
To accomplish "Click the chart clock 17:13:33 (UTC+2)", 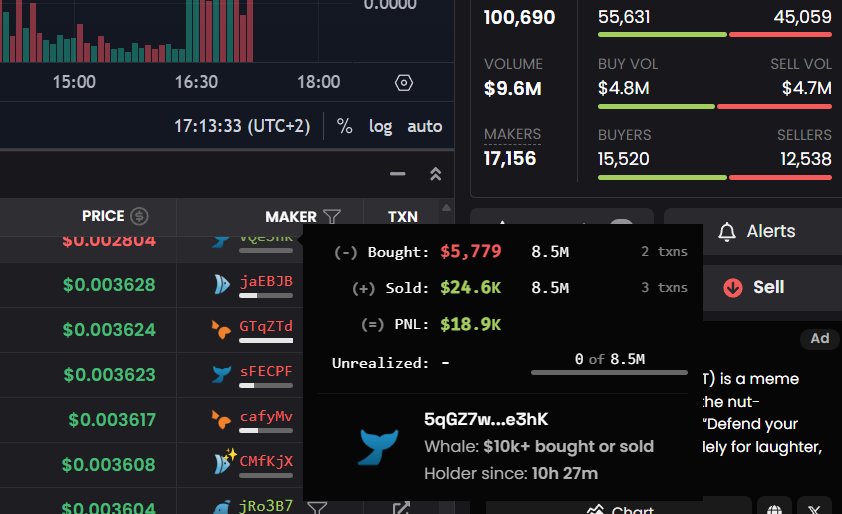I will pos(242,126).
